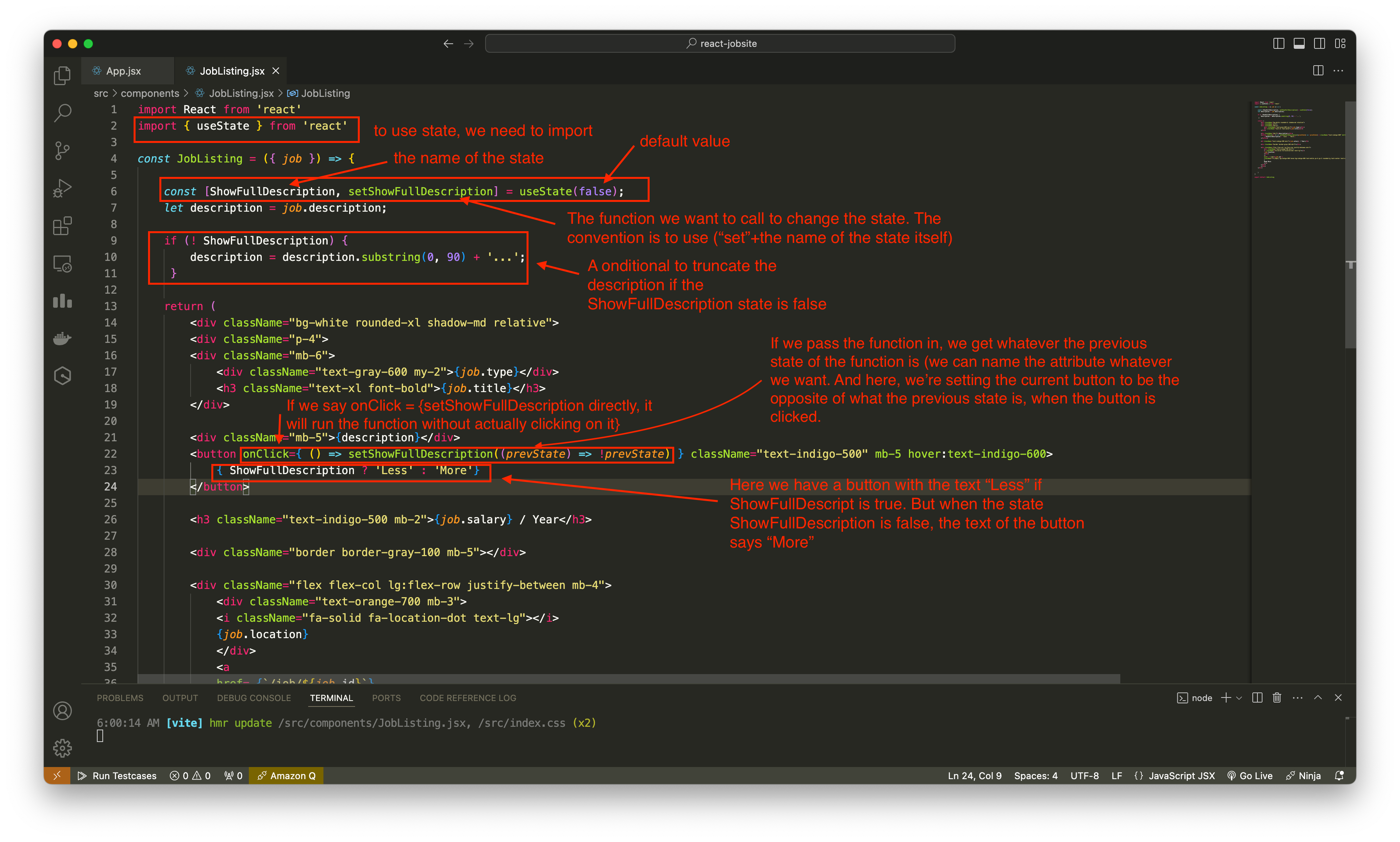Toggle the primary side bar
This screenshot has width=1400, height=842.
(x=1278, y=44)
